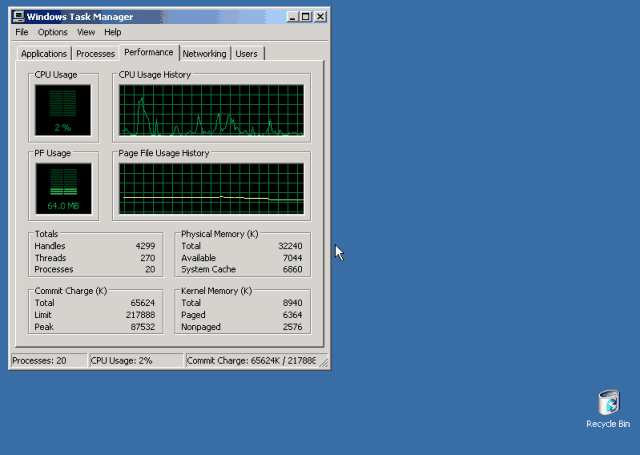
Task: Switch to the Processes tab
Action: point(96,54)
